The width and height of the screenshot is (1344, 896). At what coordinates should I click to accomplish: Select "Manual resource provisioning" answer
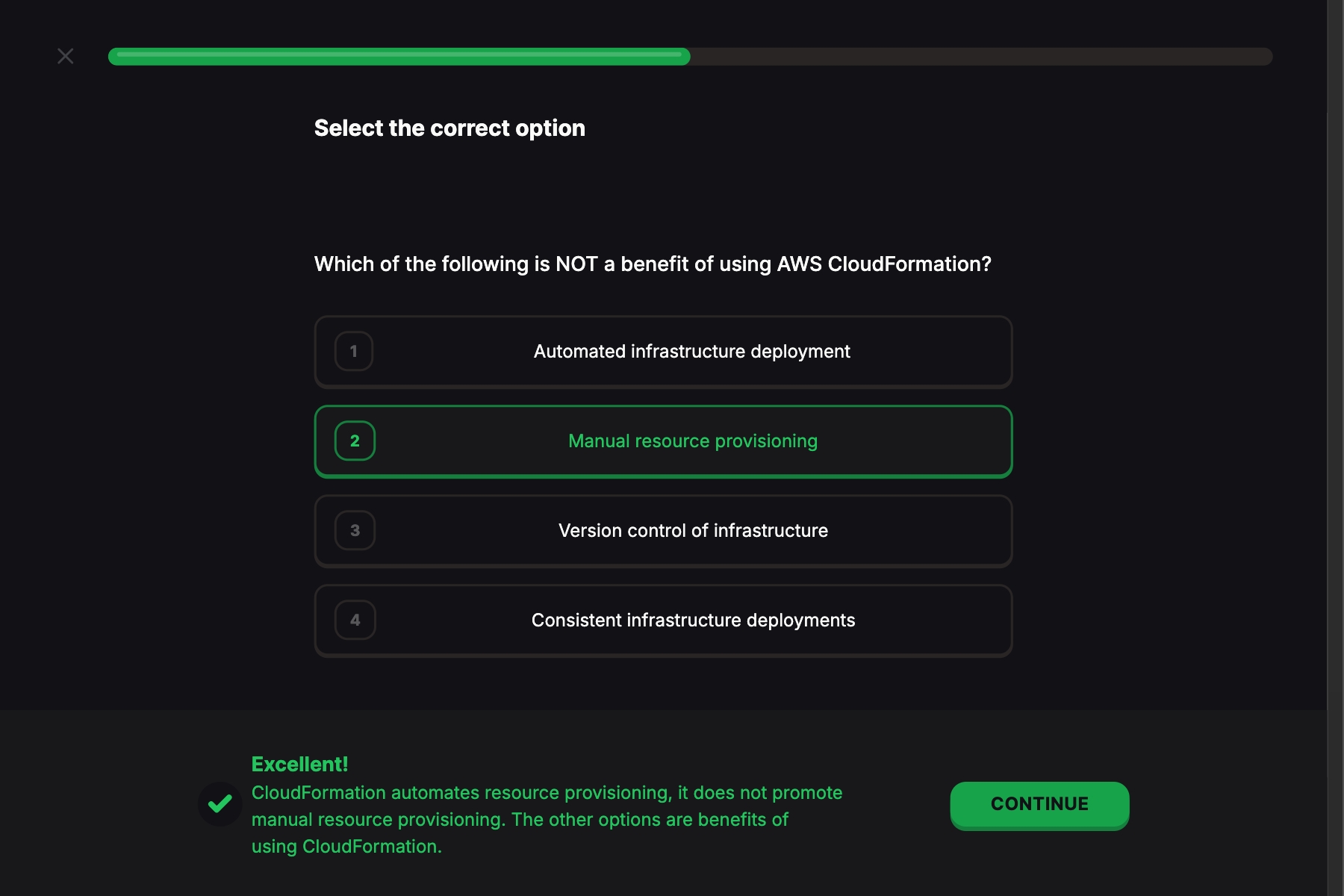(x=692, y=441)
